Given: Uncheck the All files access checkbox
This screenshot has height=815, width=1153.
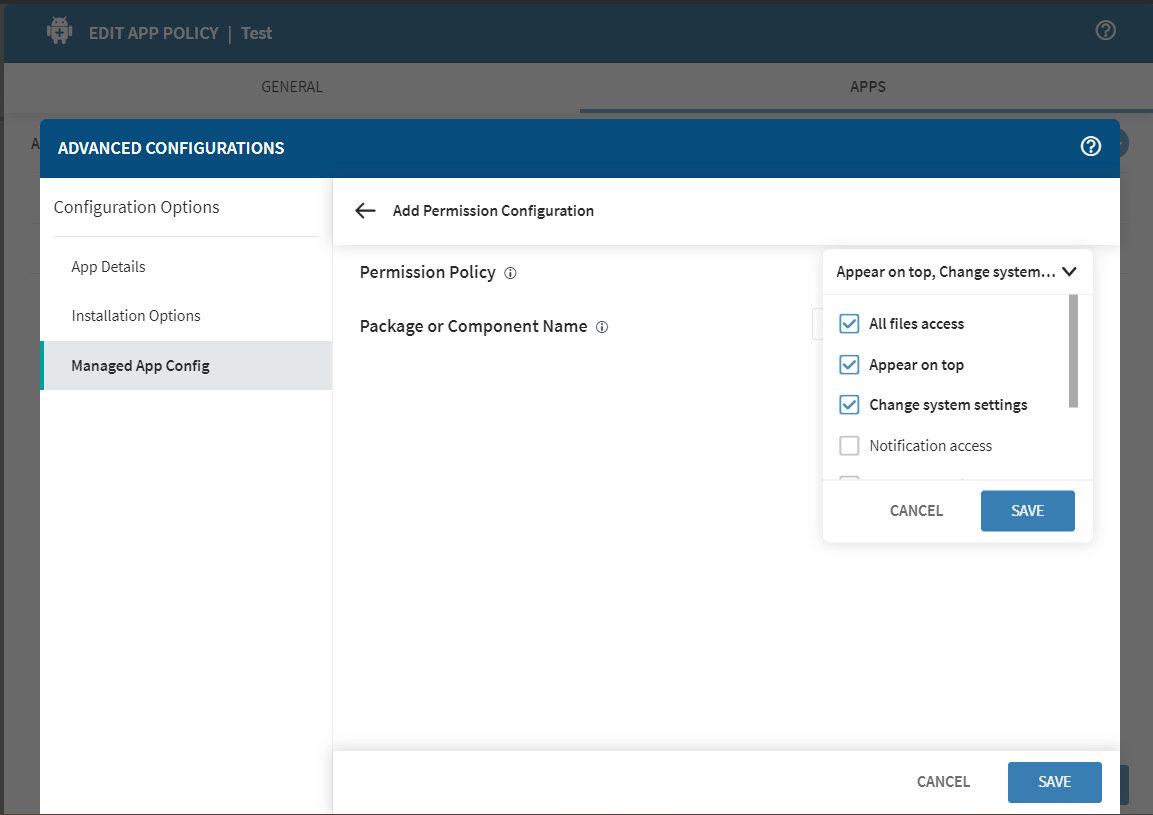Looking at the screenshot, I should point(849,324).
